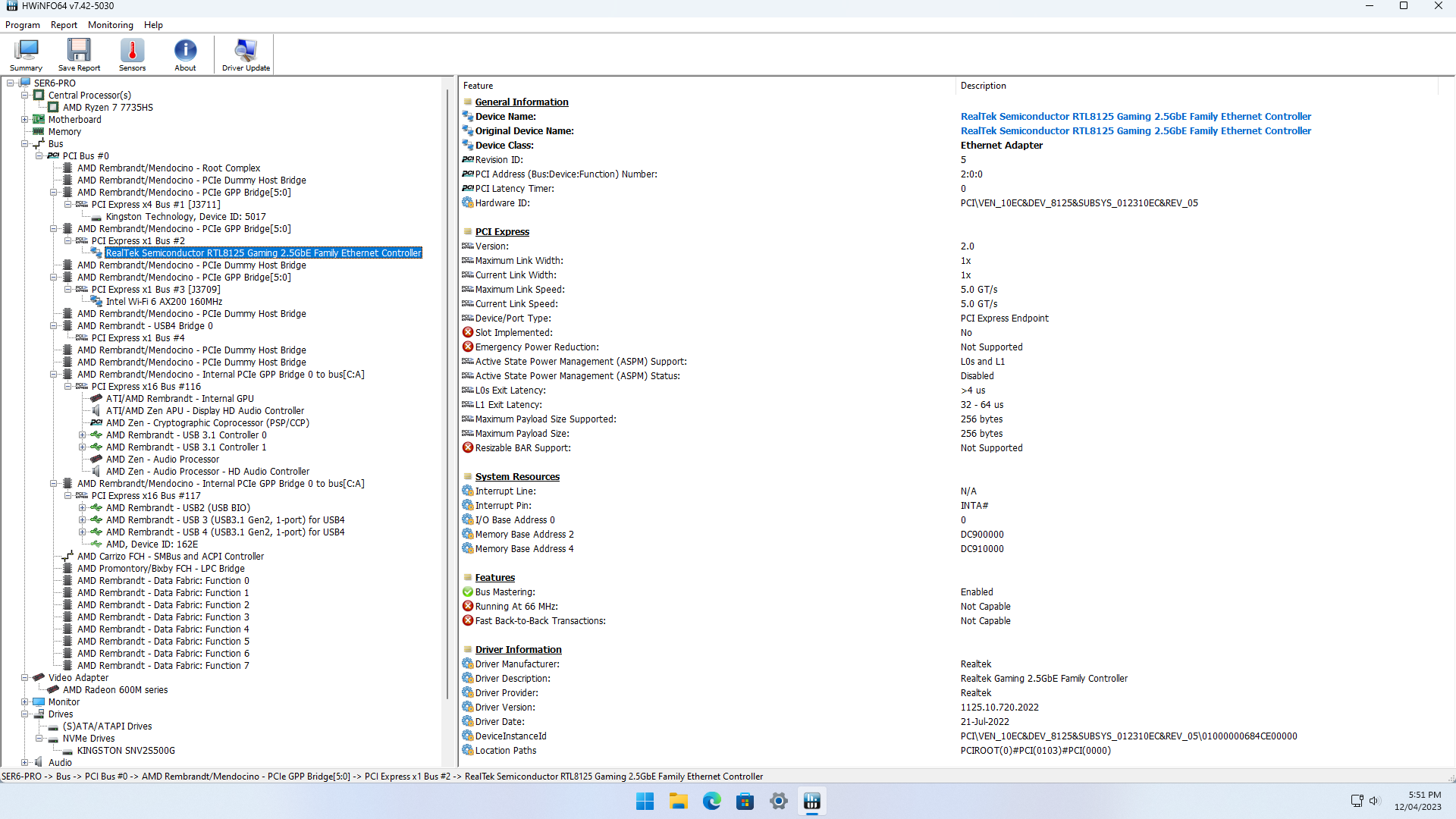Expand AMD Rembrandt USB2 (USB BIO)

coord(82,507)
